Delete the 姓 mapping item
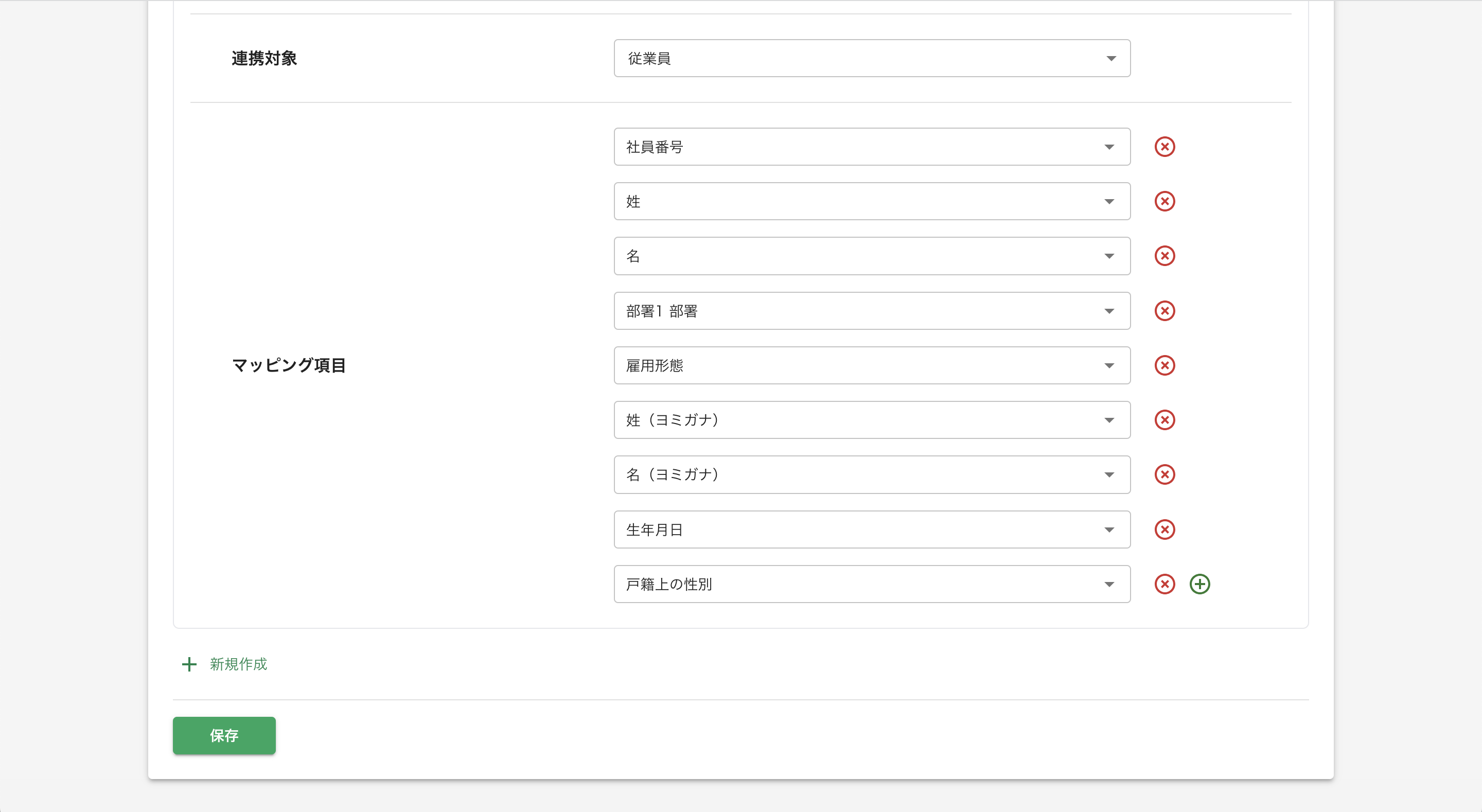1482x812 pixels. click(1165, 201)
